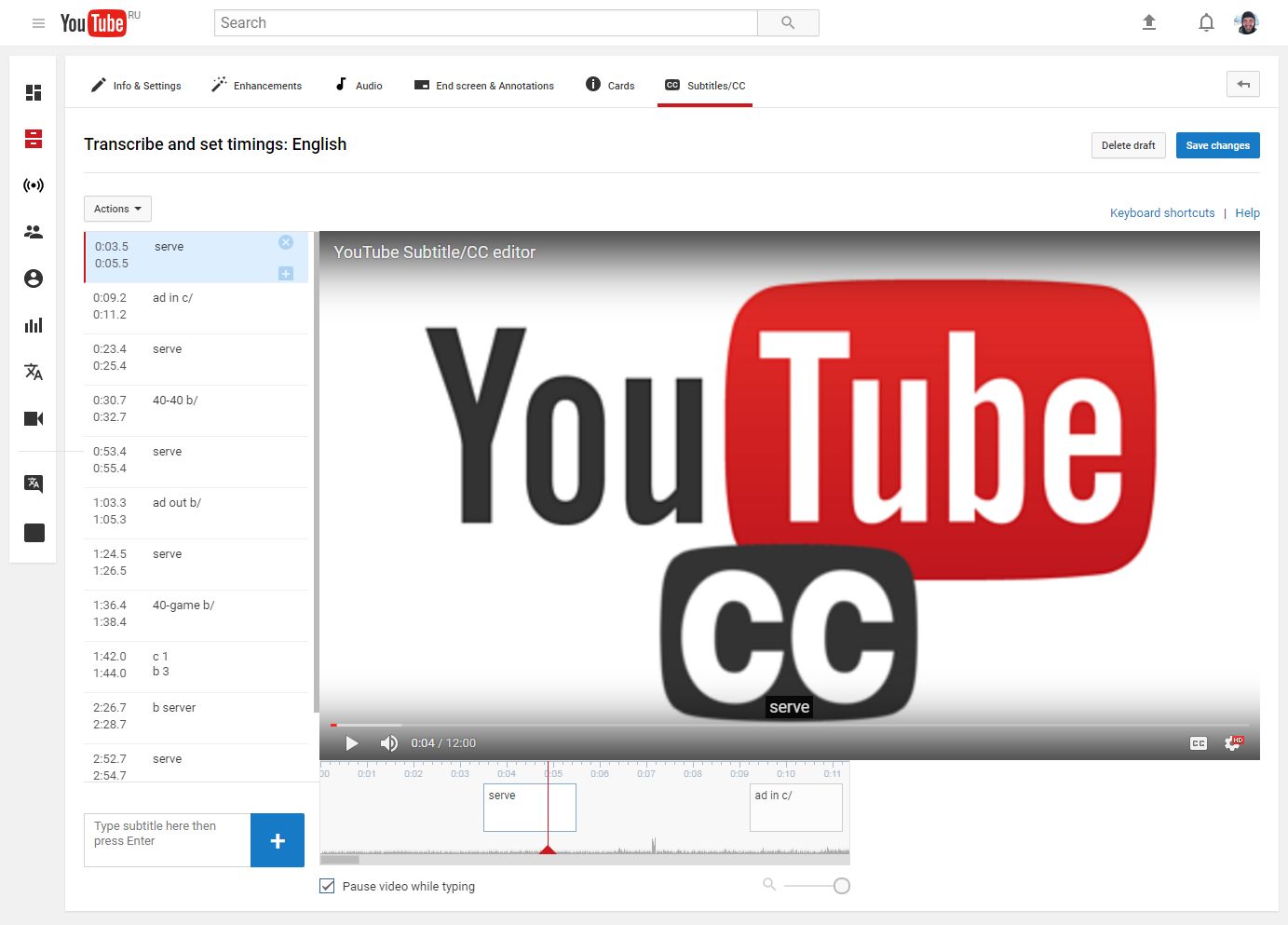Insert subtitle after the first serve line
1288x925 pixels.
pos(286,273)
